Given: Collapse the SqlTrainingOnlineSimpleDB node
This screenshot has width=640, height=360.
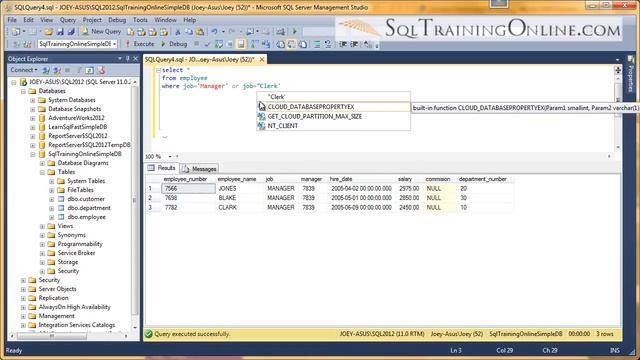Looking at the screenshot, I should pos(33,154).
